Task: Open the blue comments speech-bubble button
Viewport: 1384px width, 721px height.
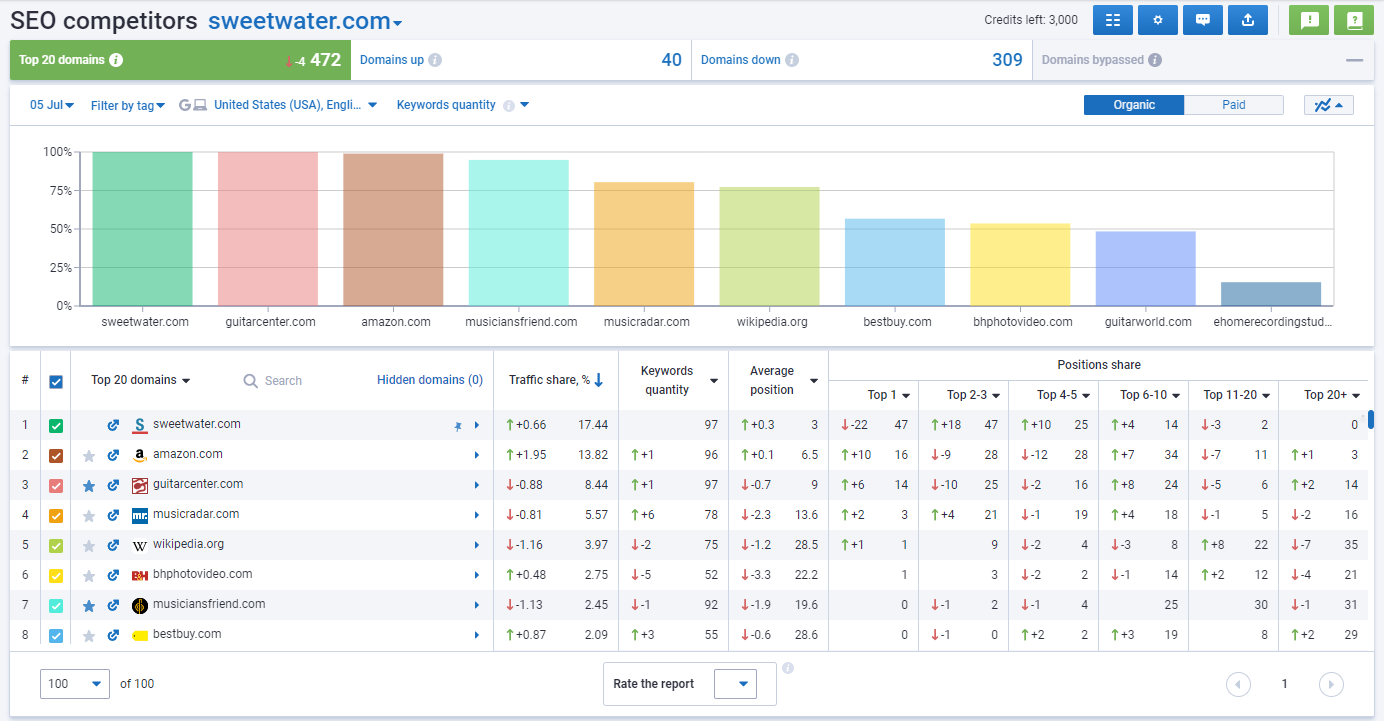Action: tap(1203, 20)
